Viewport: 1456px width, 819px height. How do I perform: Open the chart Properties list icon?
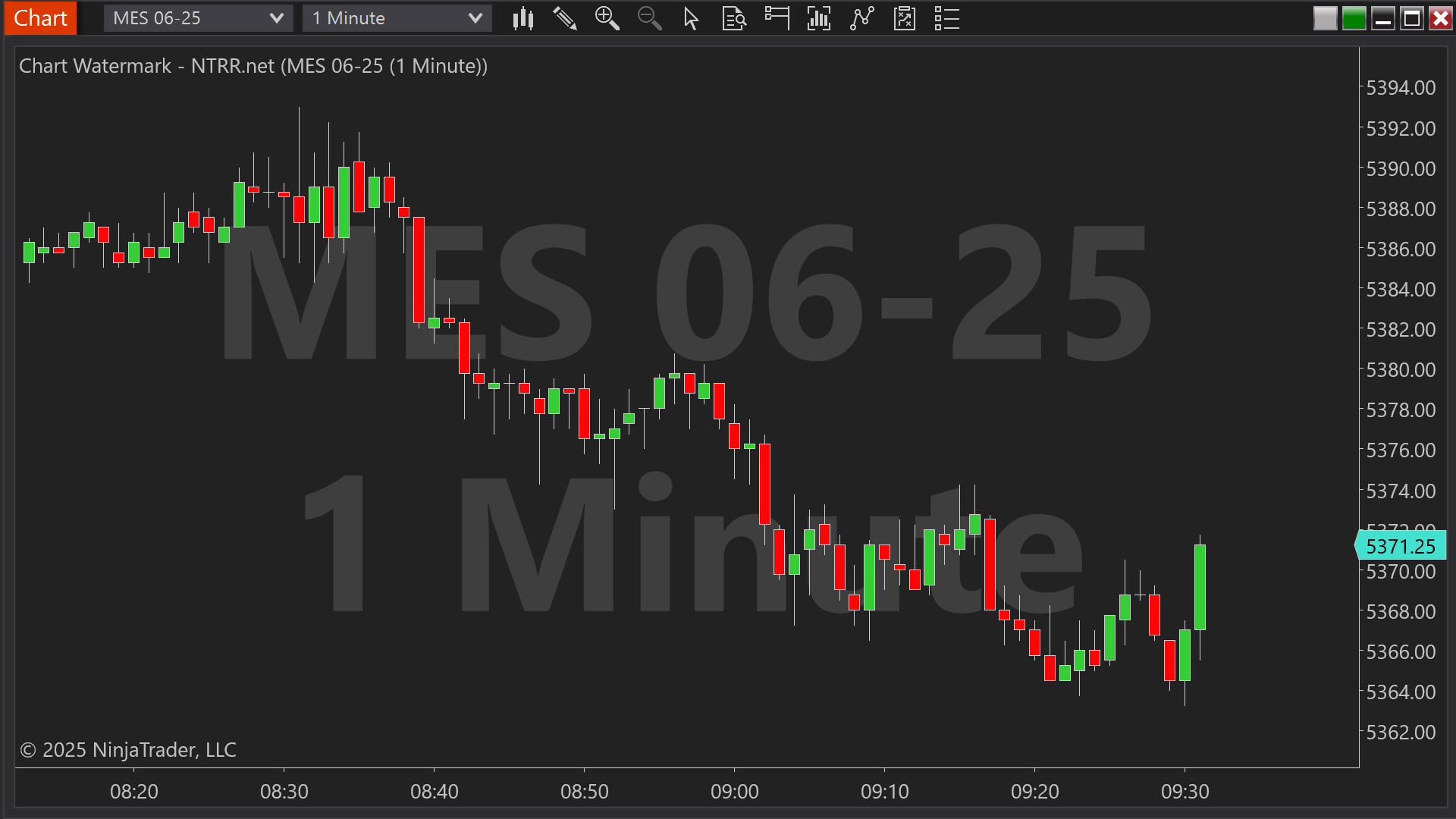coord(947,18)
